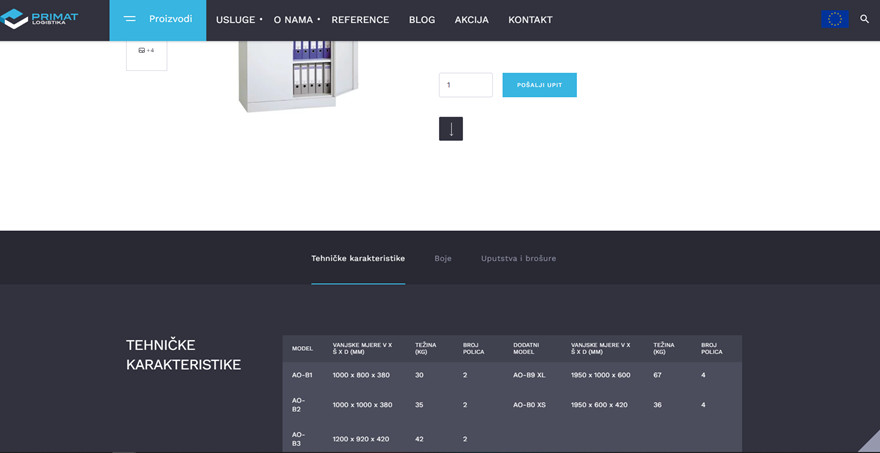The width and height of the screenshot is (880, 453).
Task: Click the down arrow scroll button
Action: pos(450,129)
